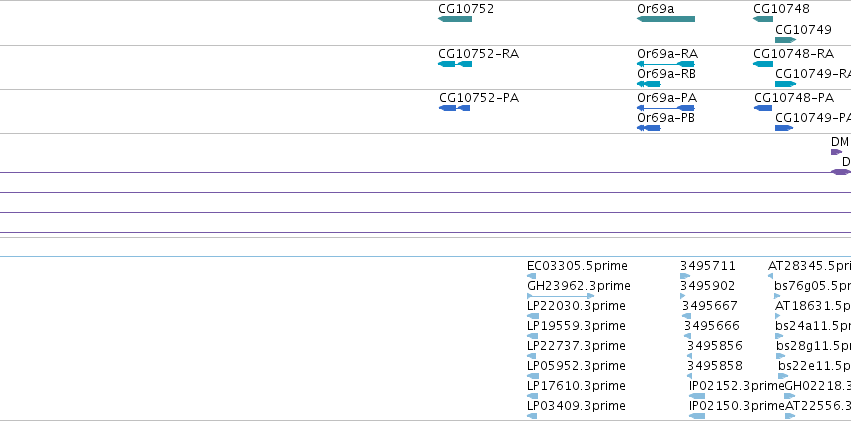
Task: Click the Or69a-PA protein glyph
Action: (x=666, y=108)
